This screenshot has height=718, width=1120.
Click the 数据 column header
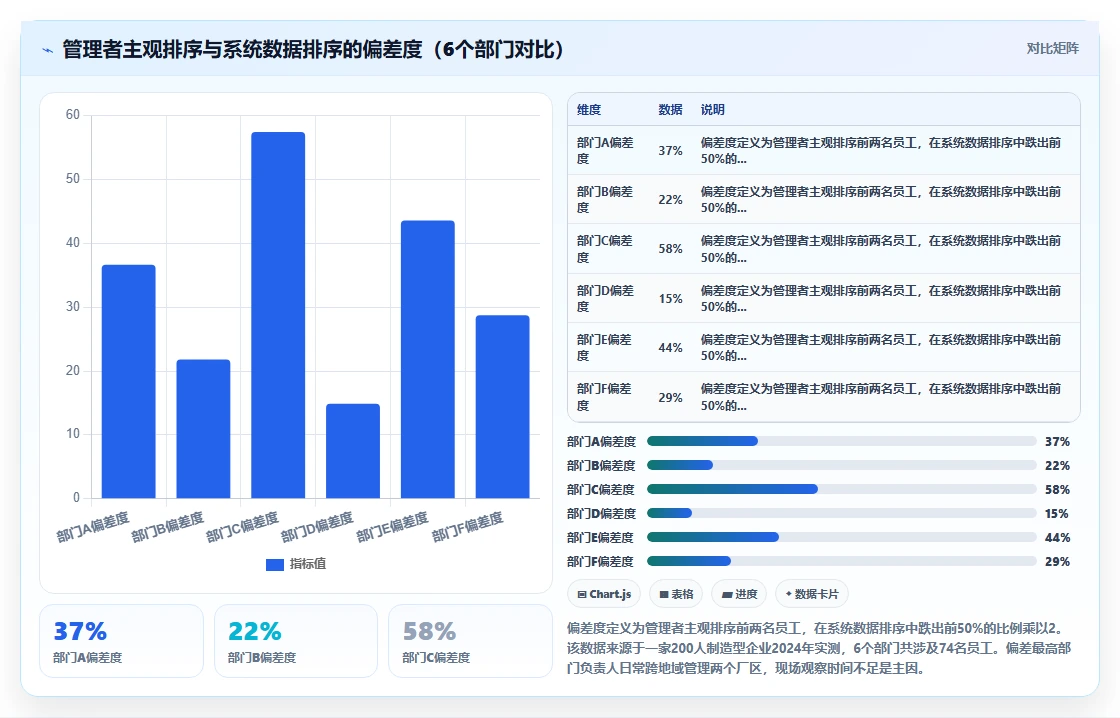click(x=670, y=109)
